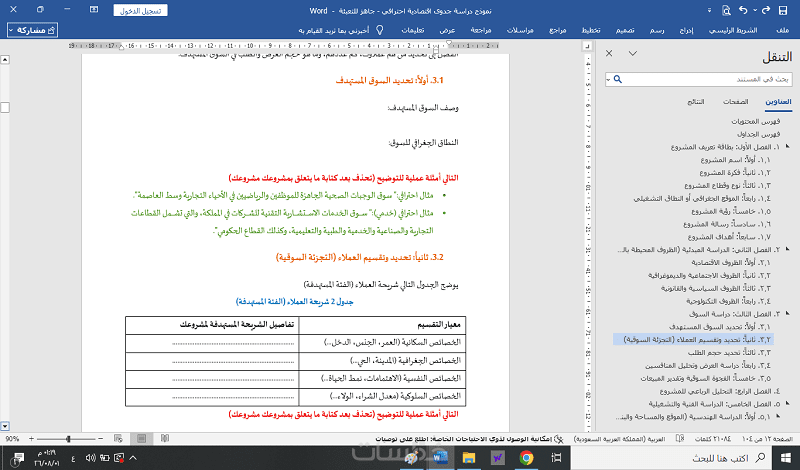800x470 pixels.
Task: Open the عرض (View) ribbon tab
Action: (447, 30)
